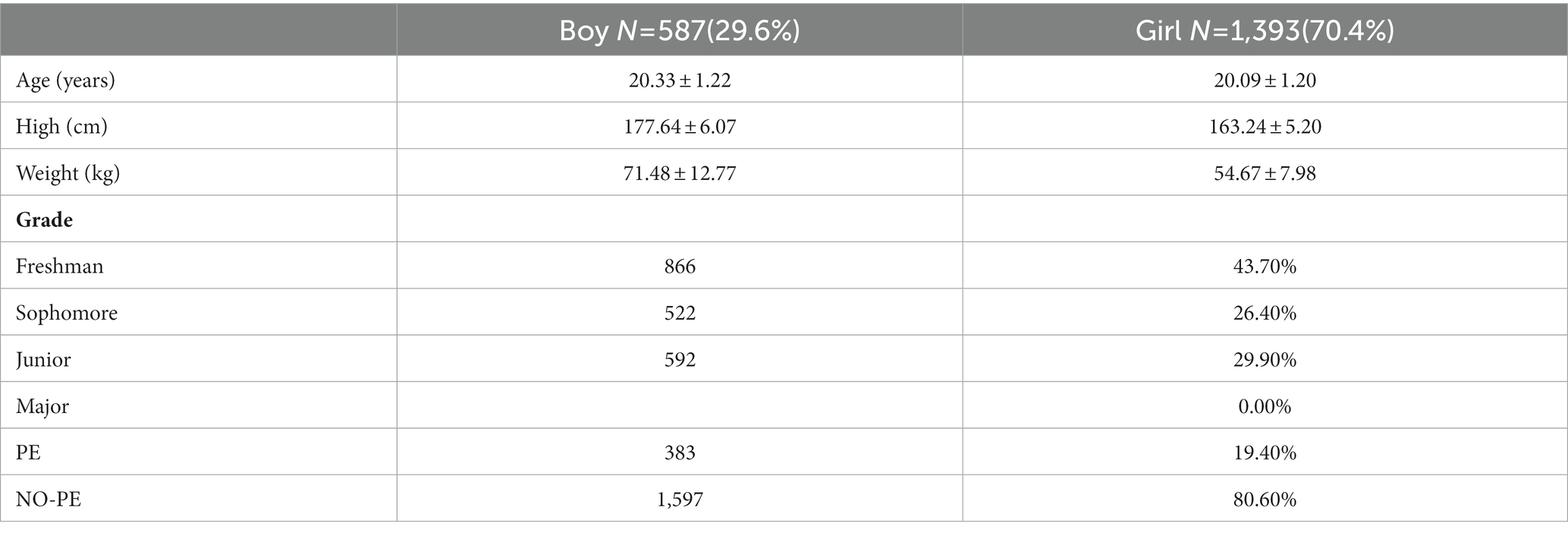Image resolution: width=1568 pixels, height=533 pixels.
Task: Click the boy age value 20.33 ± 1.22
Action: tap(680, 80)
